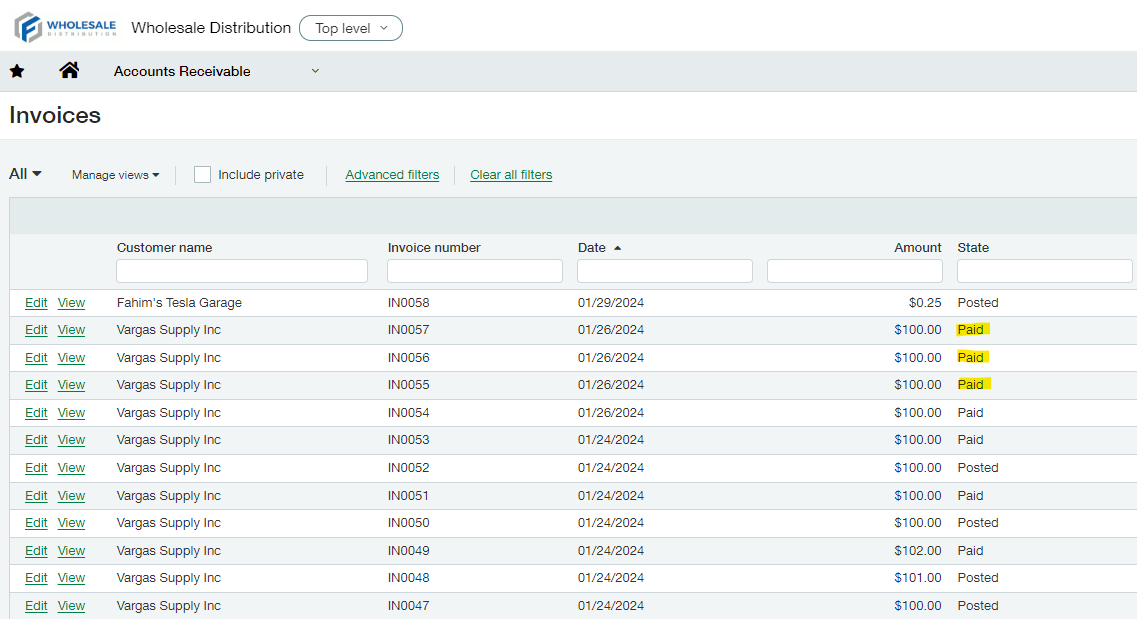
Task: Click the Wholesale Distribution logo
Action: coord(66,28)
